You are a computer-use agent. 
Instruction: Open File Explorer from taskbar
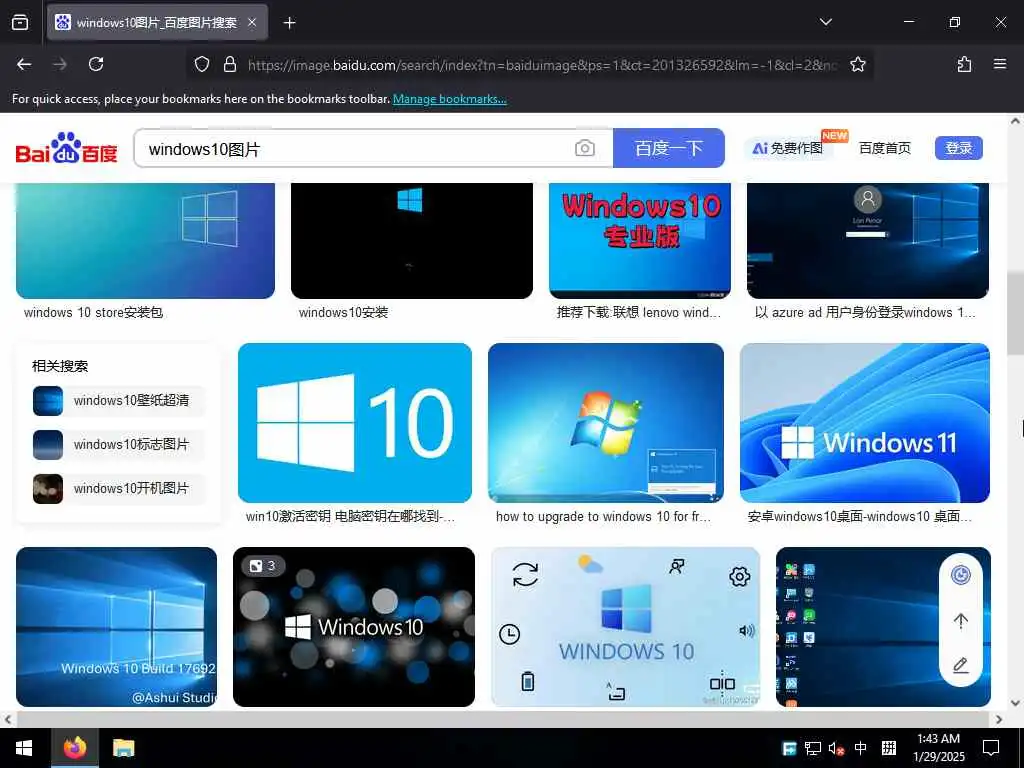123,748
